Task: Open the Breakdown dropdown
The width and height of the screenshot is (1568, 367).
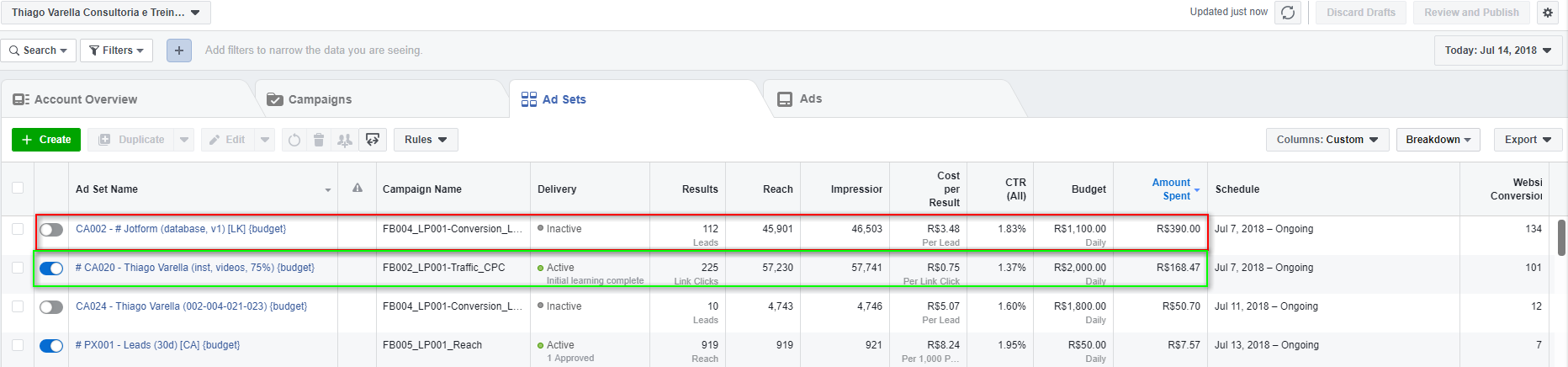Action: coord(1438,140)
